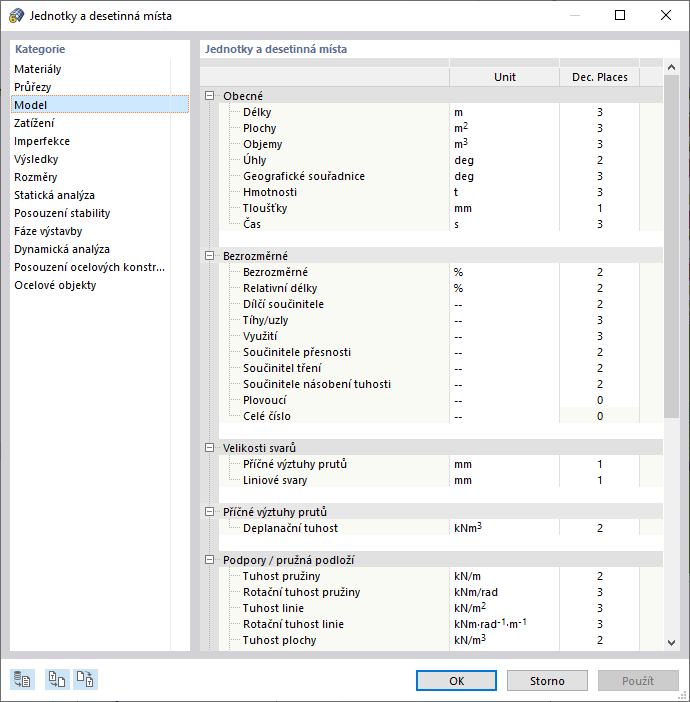Open the Imperfekce category

(x=99, y=141)
